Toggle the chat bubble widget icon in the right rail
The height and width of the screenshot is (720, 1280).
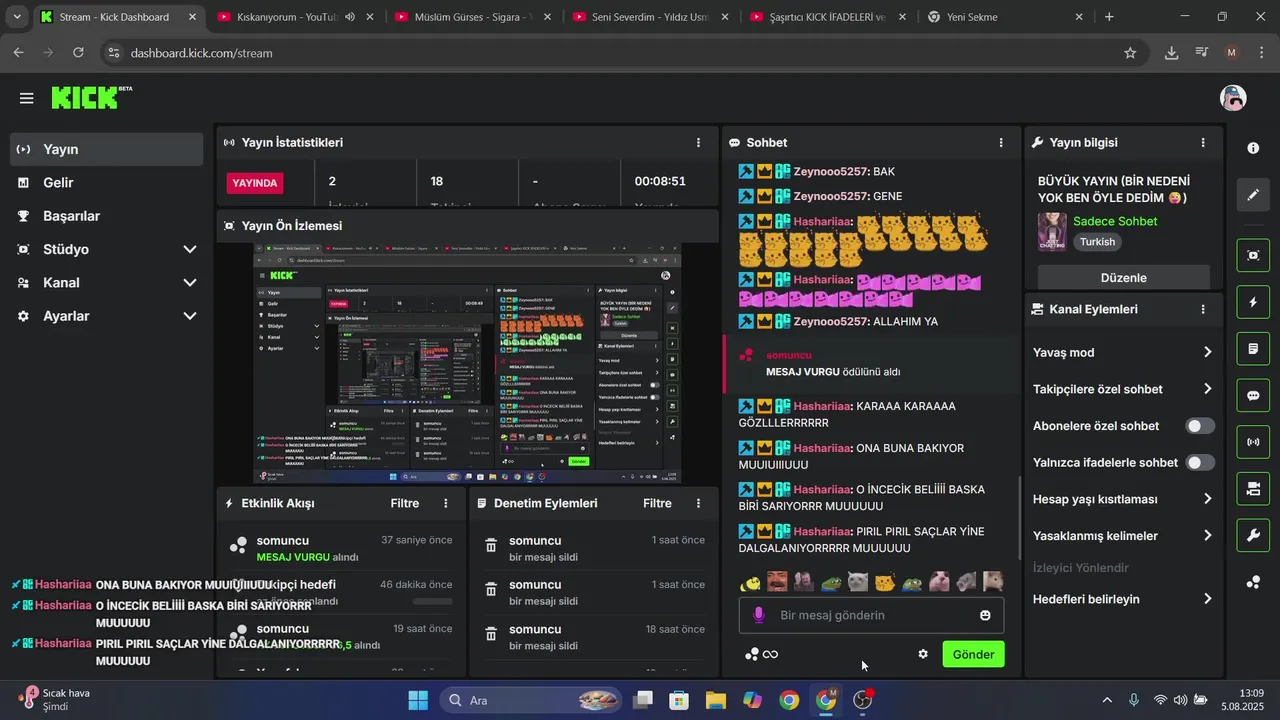click(1253, 395)
